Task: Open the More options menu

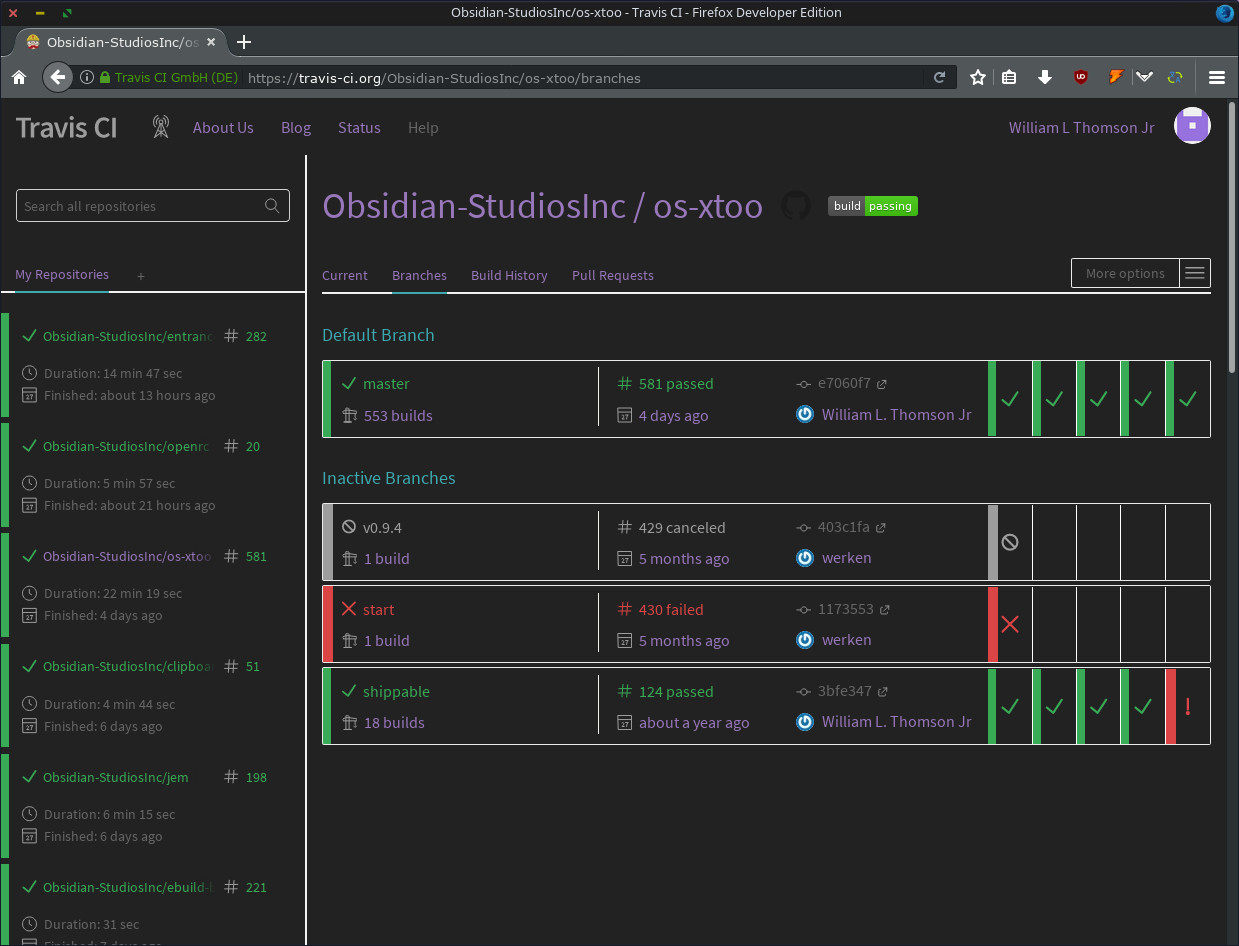Action: (x=1141, y=273)
